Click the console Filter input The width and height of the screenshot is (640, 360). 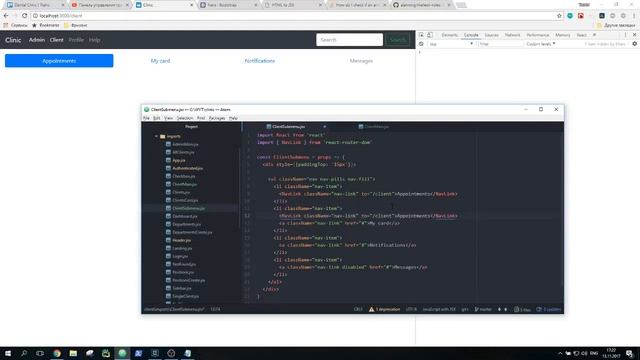tap(500, 44)
